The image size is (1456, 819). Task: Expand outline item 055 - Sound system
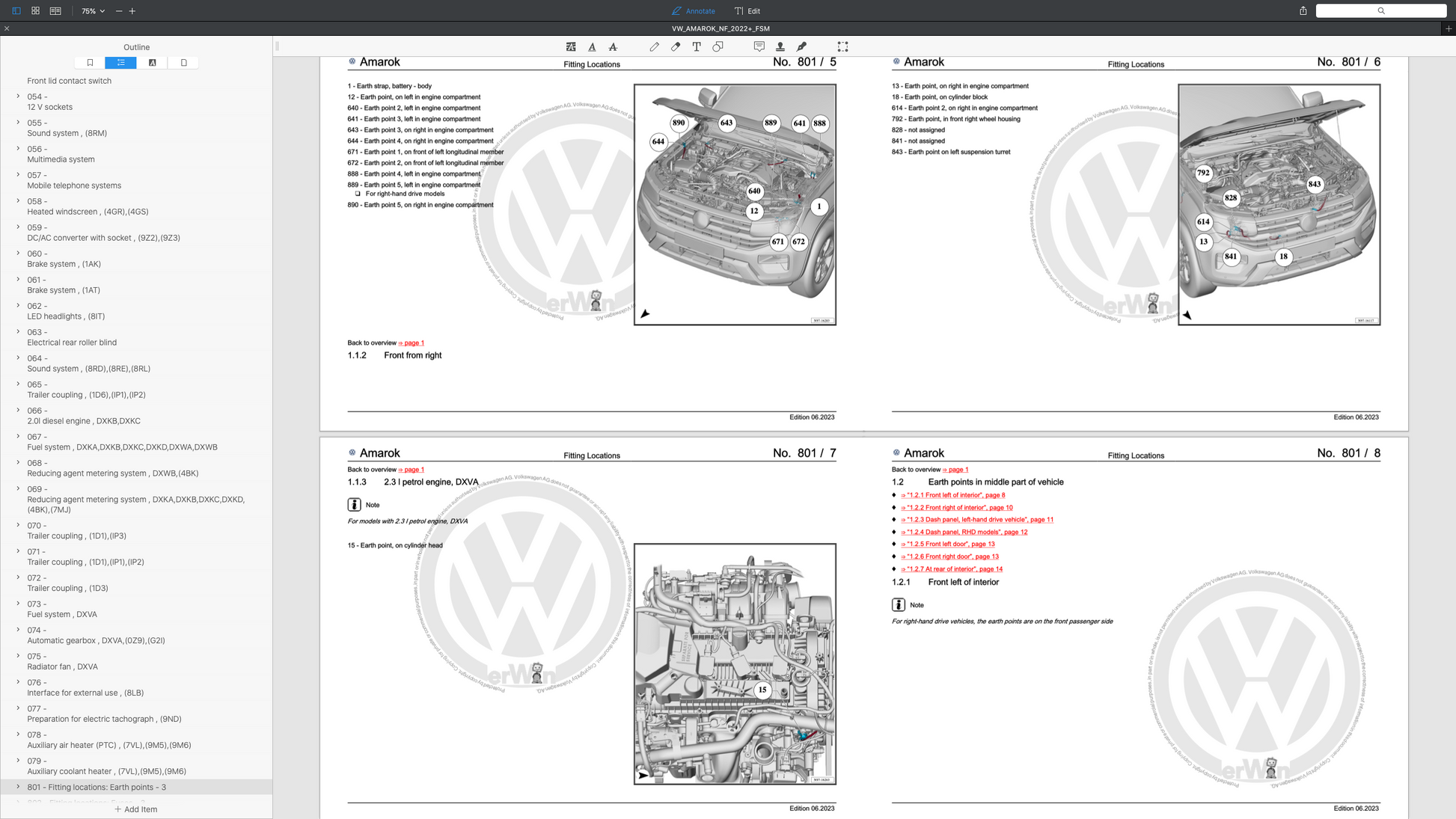(x=18, y=123)
